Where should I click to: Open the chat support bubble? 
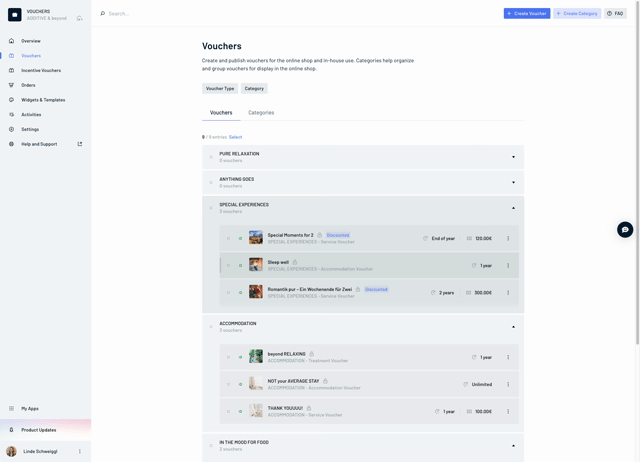tap(625, 229)
